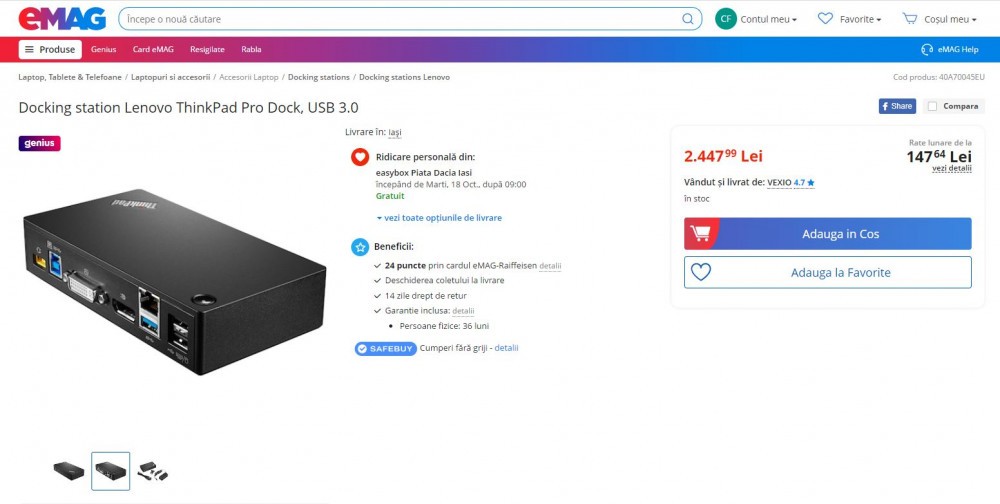Click the search magnifier icon
This screenshot has height=504, width=1000.
688,19
